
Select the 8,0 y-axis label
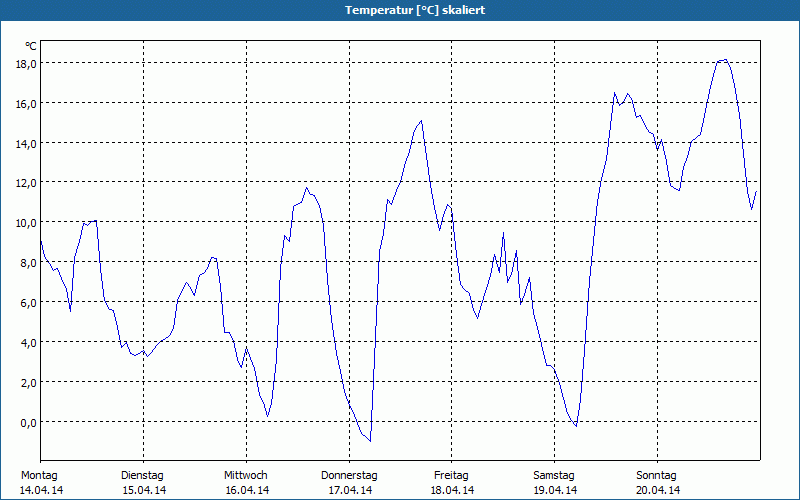[29, 263]
